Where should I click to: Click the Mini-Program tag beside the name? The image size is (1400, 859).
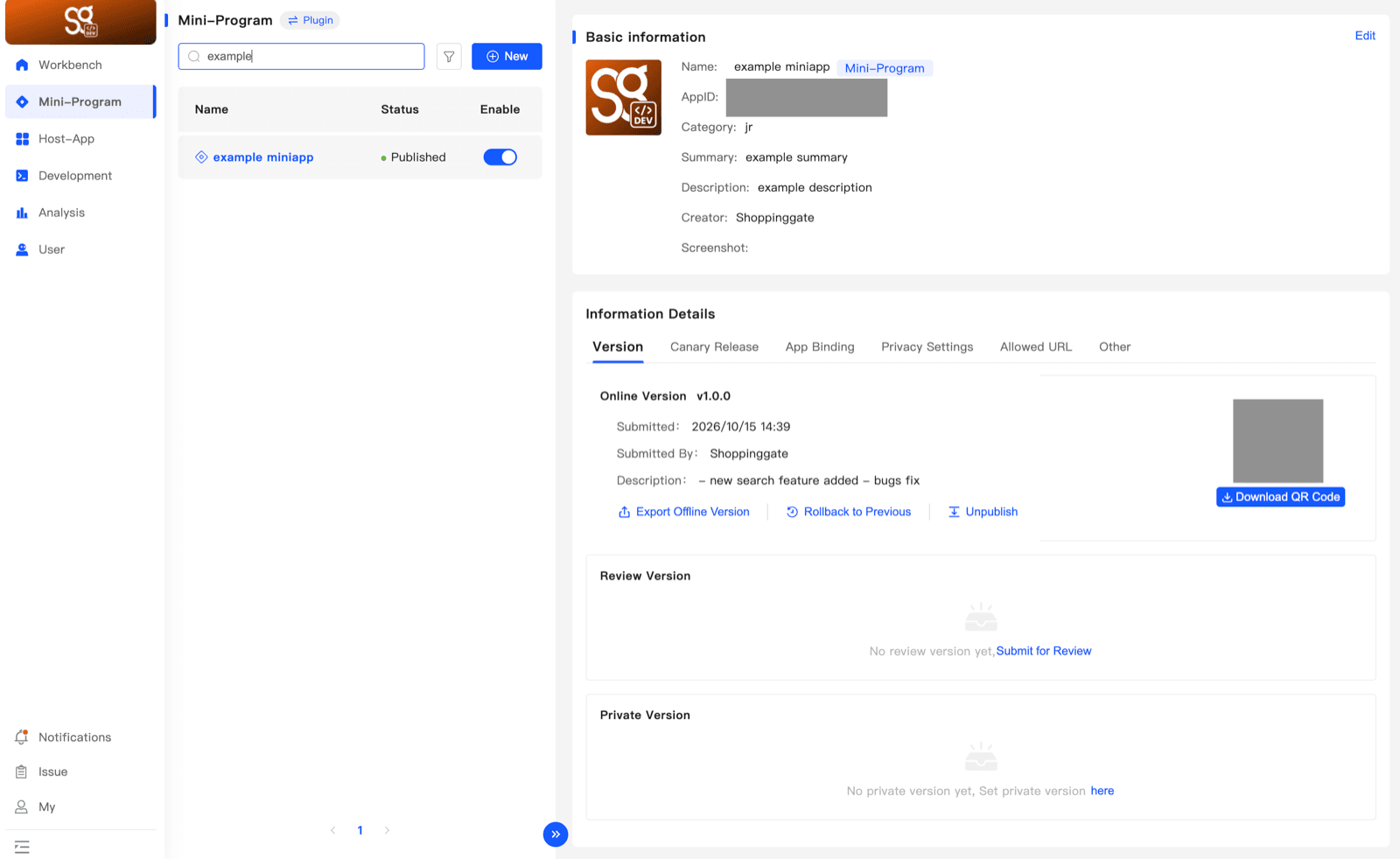tap(885, 68)
